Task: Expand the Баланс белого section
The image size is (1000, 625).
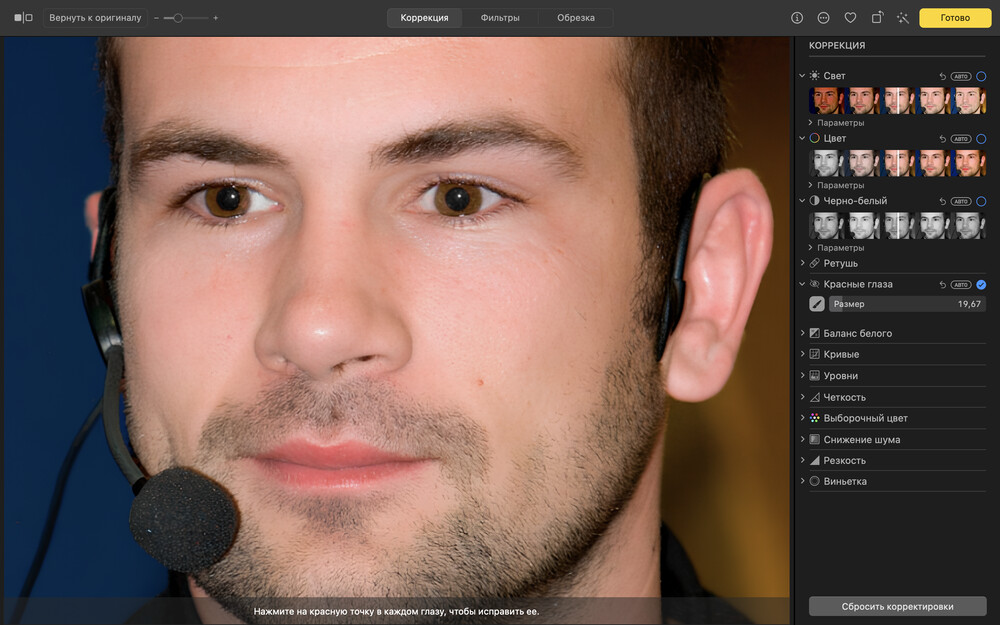Action: pyautogui.click(x=857, y=333)
